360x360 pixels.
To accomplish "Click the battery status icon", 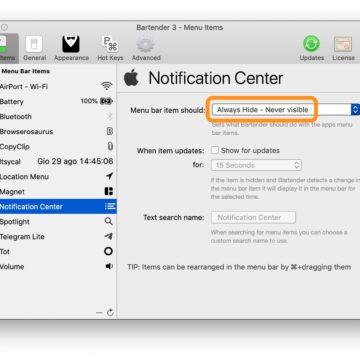I will (x=107, y=101).
